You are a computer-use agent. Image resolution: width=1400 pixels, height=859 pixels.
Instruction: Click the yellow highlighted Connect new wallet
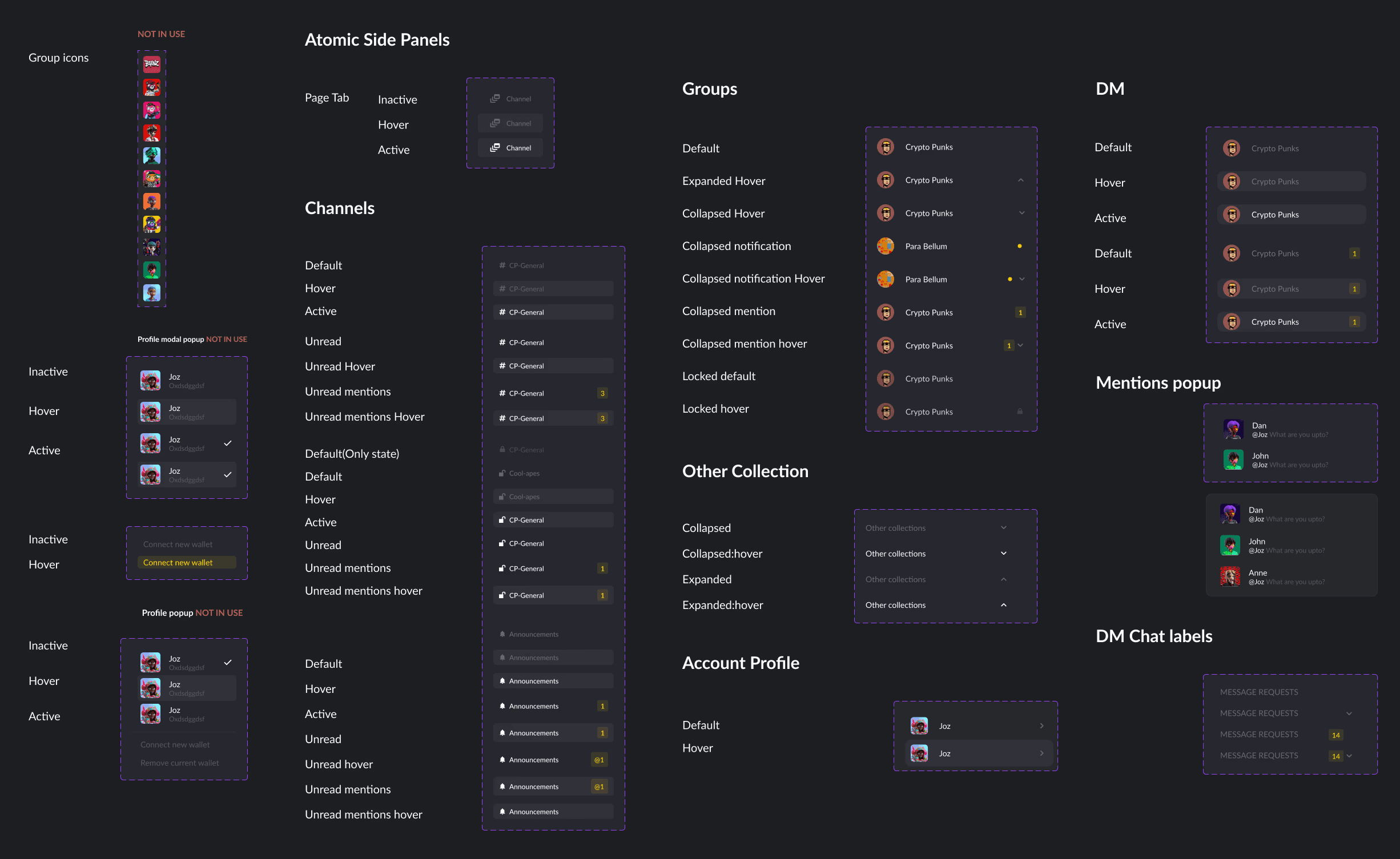(178, 562)
